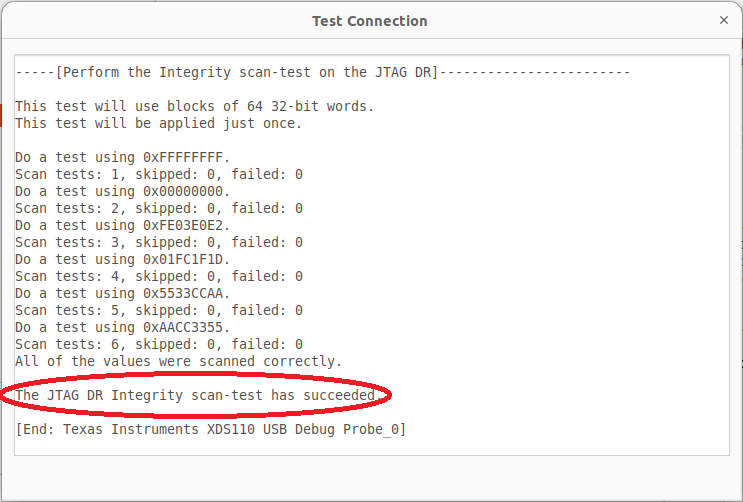The width and height of the screenshot is (743, 502).
Task: Select the 'Scan tests: 5' result line
Action: tap(158, 310)
